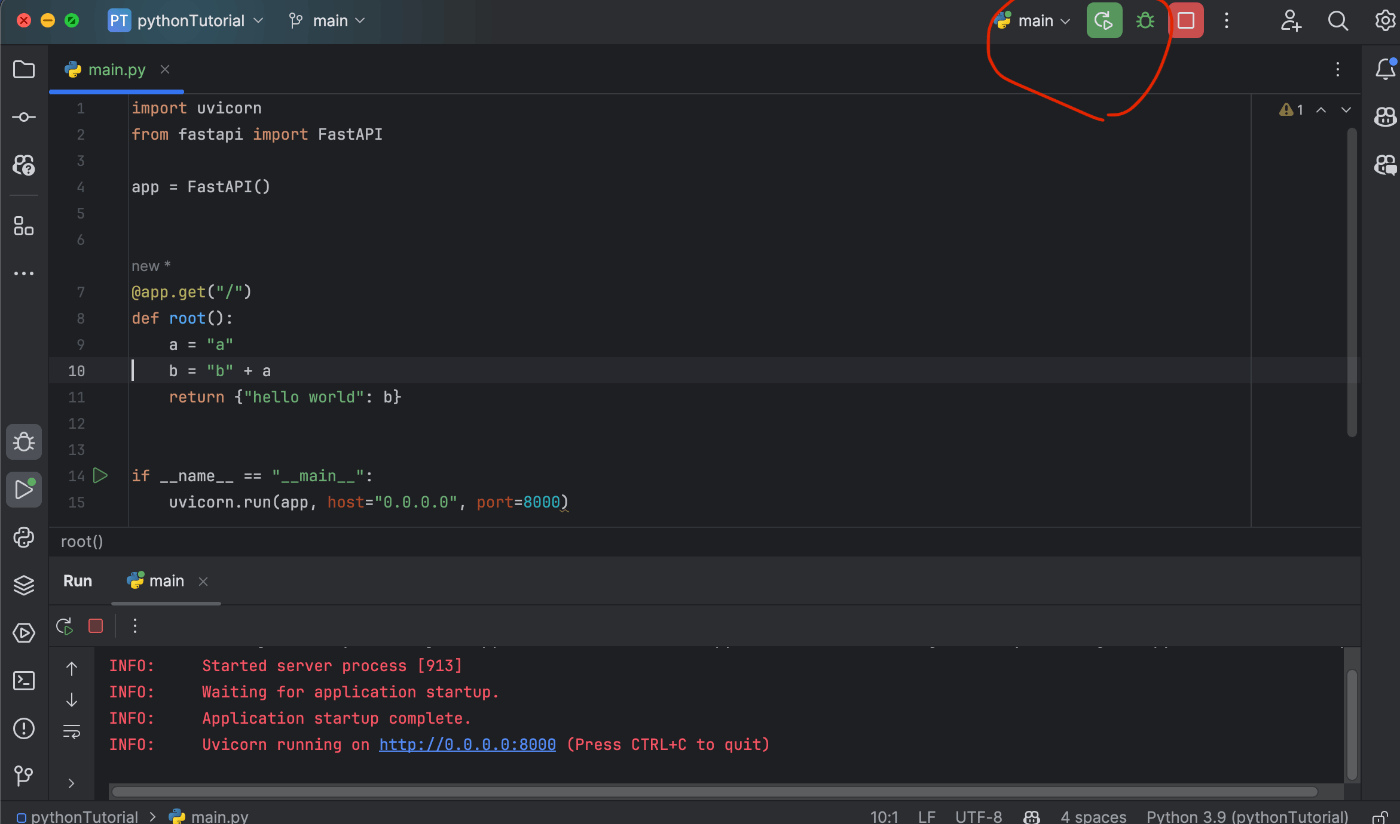The image size is (1400, 824).
Task: Open the main branch dropdown
Action: coord(327,20)
